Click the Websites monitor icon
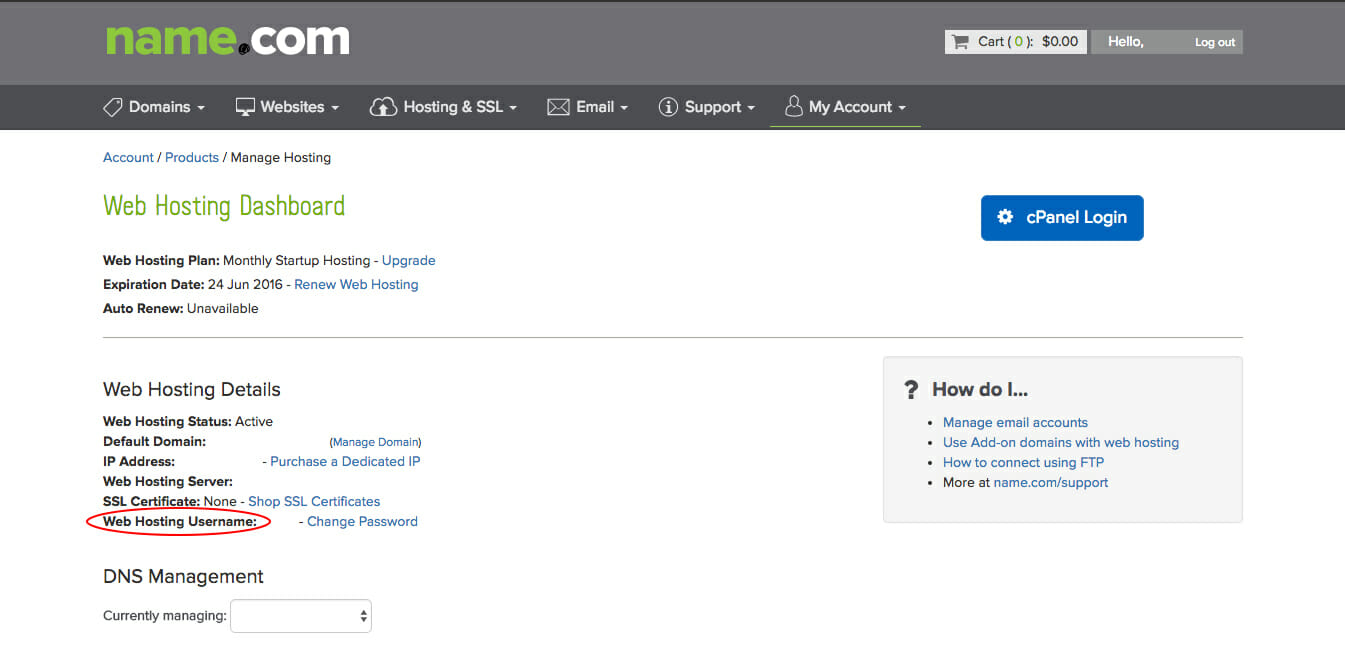This screenshot has height=646, width=1345. click(245, 107)
